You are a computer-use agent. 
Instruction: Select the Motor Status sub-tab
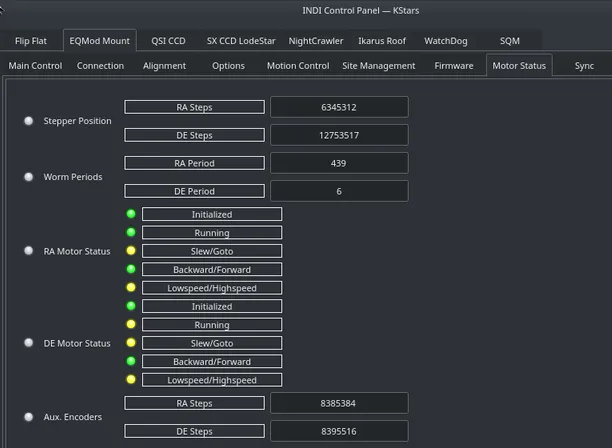point(519,66)
